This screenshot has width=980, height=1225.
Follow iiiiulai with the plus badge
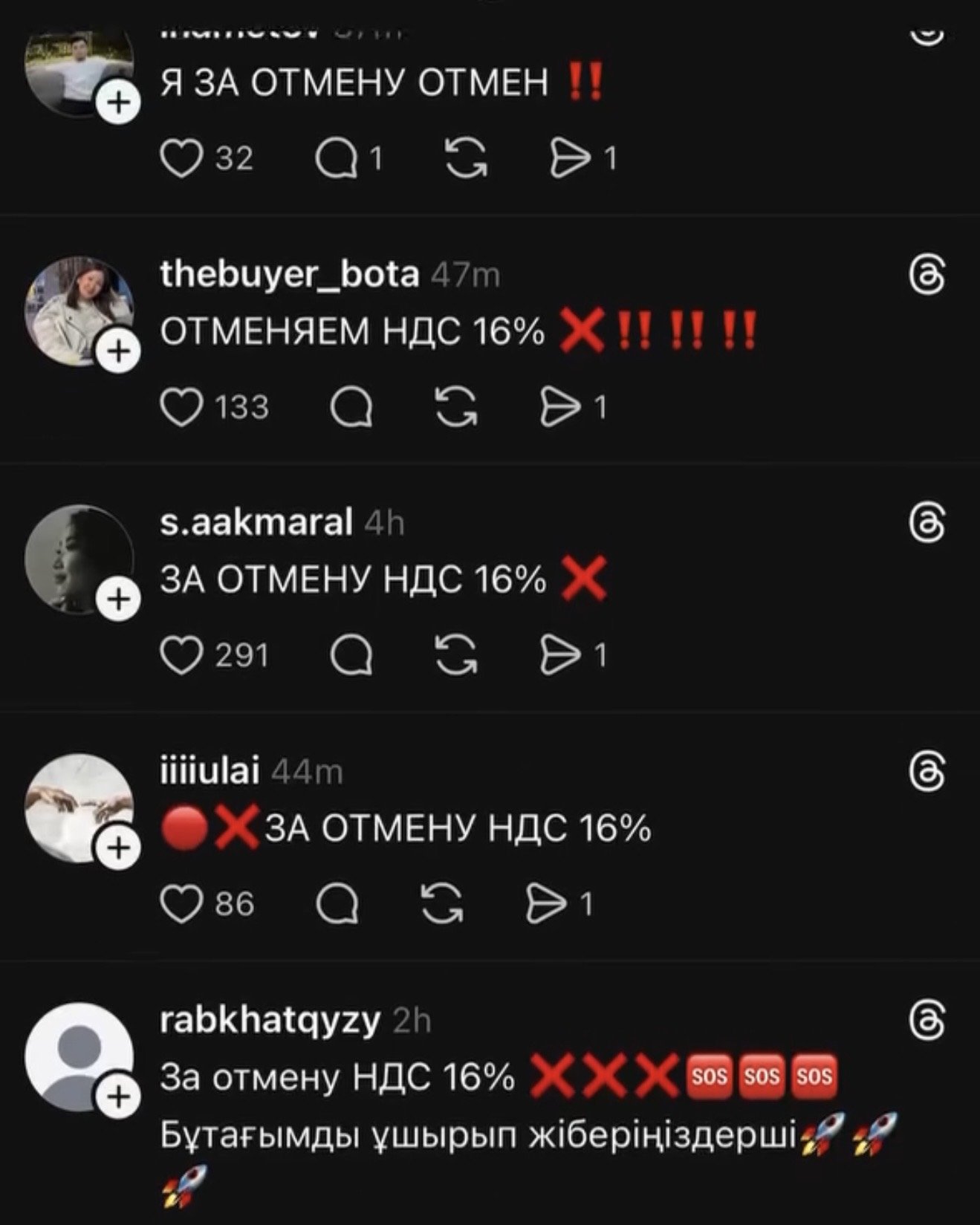pos(118,848)
